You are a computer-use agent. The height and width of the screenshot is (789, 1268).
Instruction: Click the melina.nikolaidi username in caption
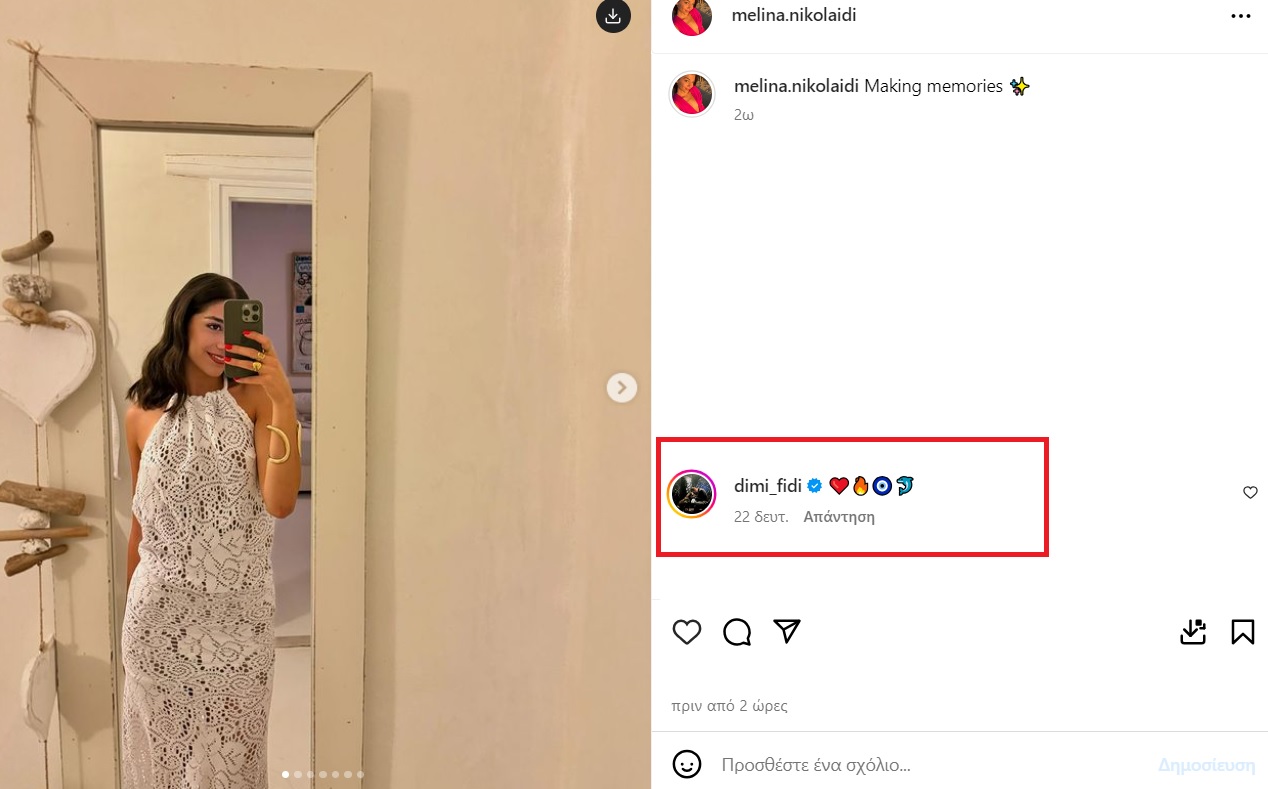coord(797,86)
